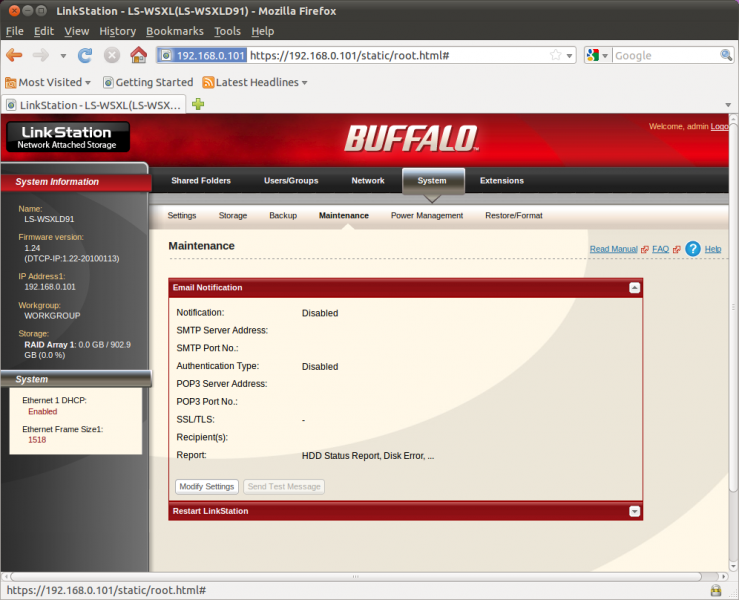This screenshot has height=600, width=739.
Task: Open the Storage sub-tab
Action: 233,215
